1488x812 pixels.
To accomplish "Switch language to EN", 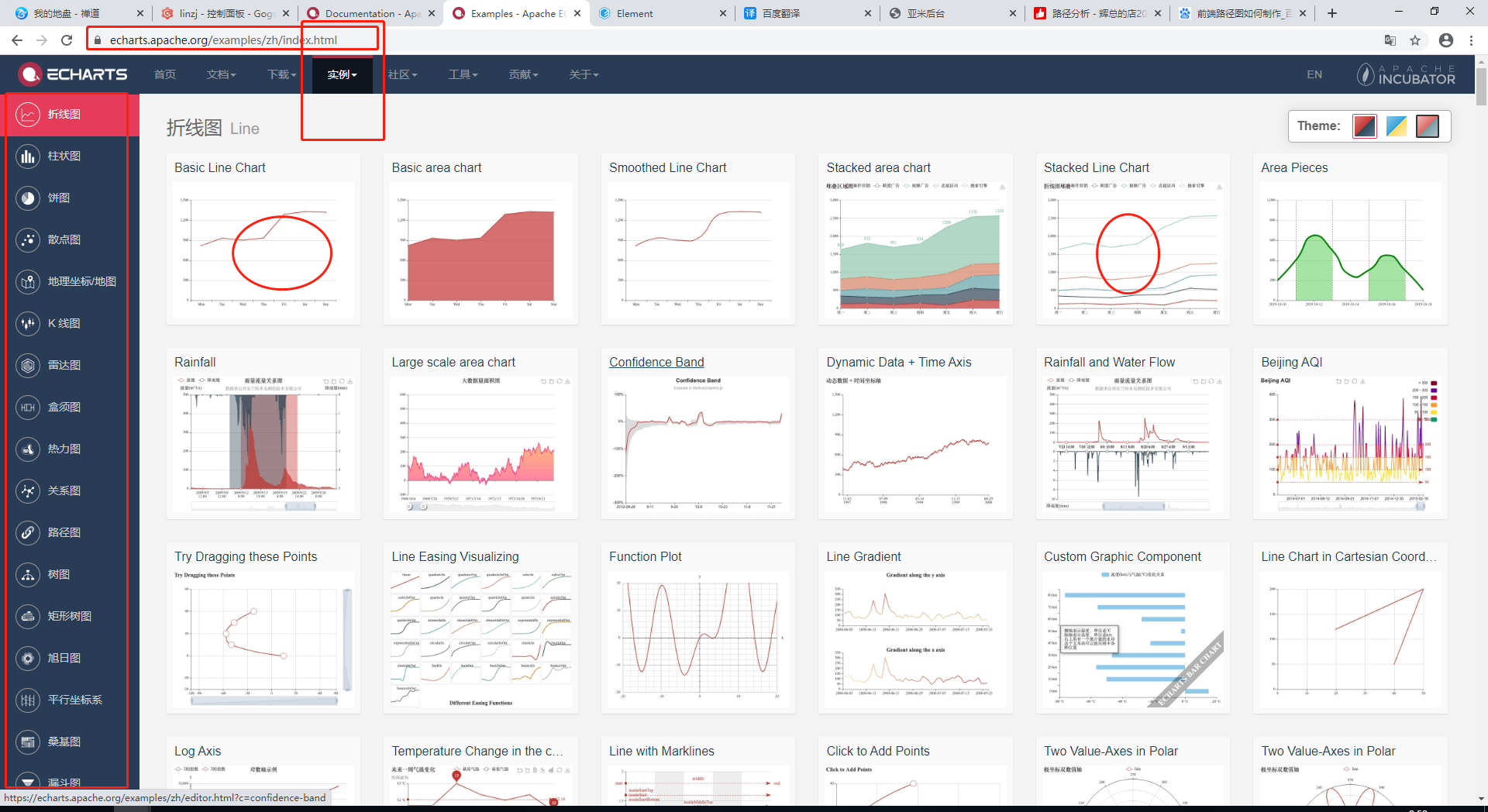I will pyautogui.click(x=1314, y=74).
